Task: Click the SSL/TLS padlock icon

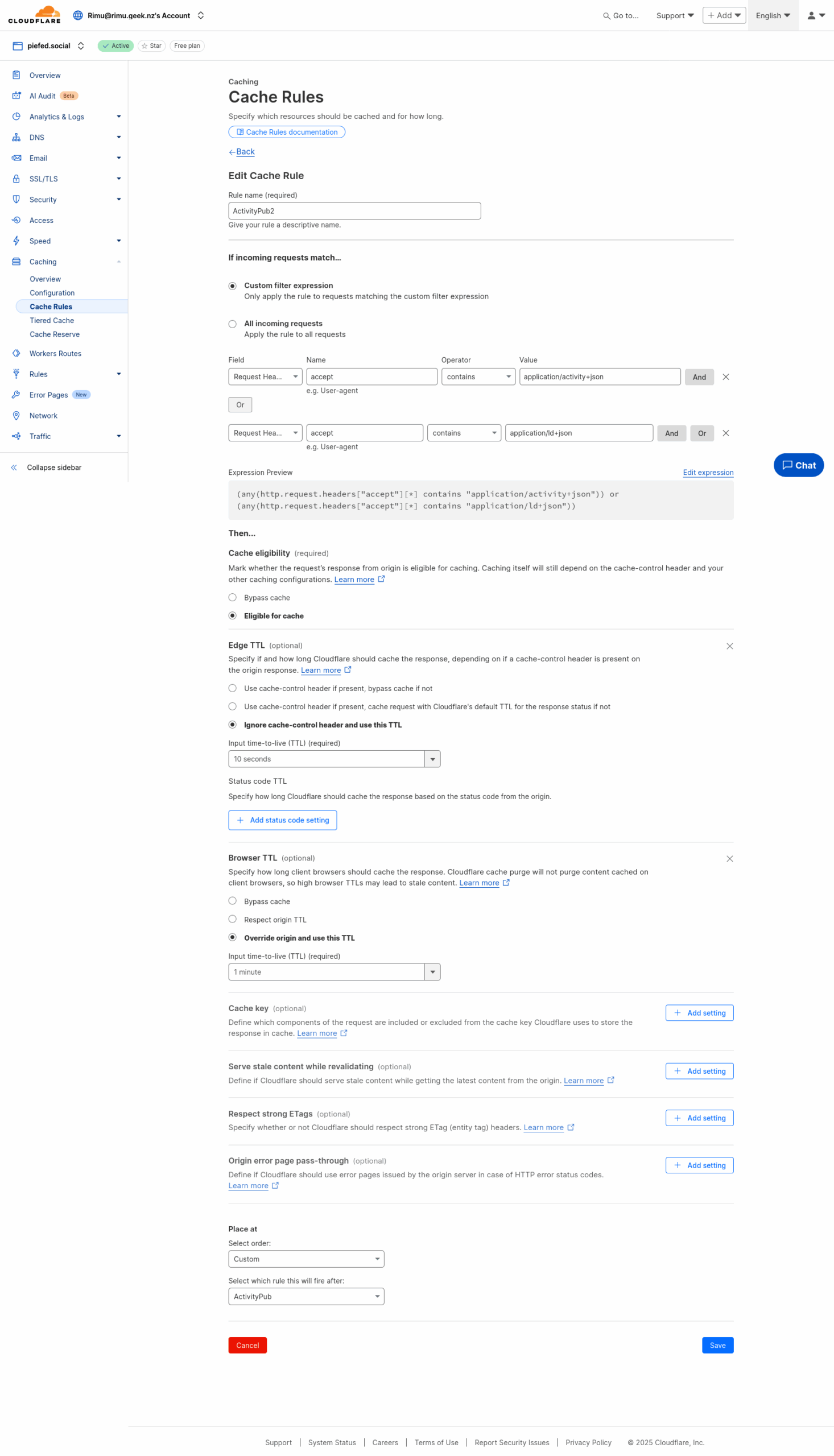Action: click(x=16, y=179)
